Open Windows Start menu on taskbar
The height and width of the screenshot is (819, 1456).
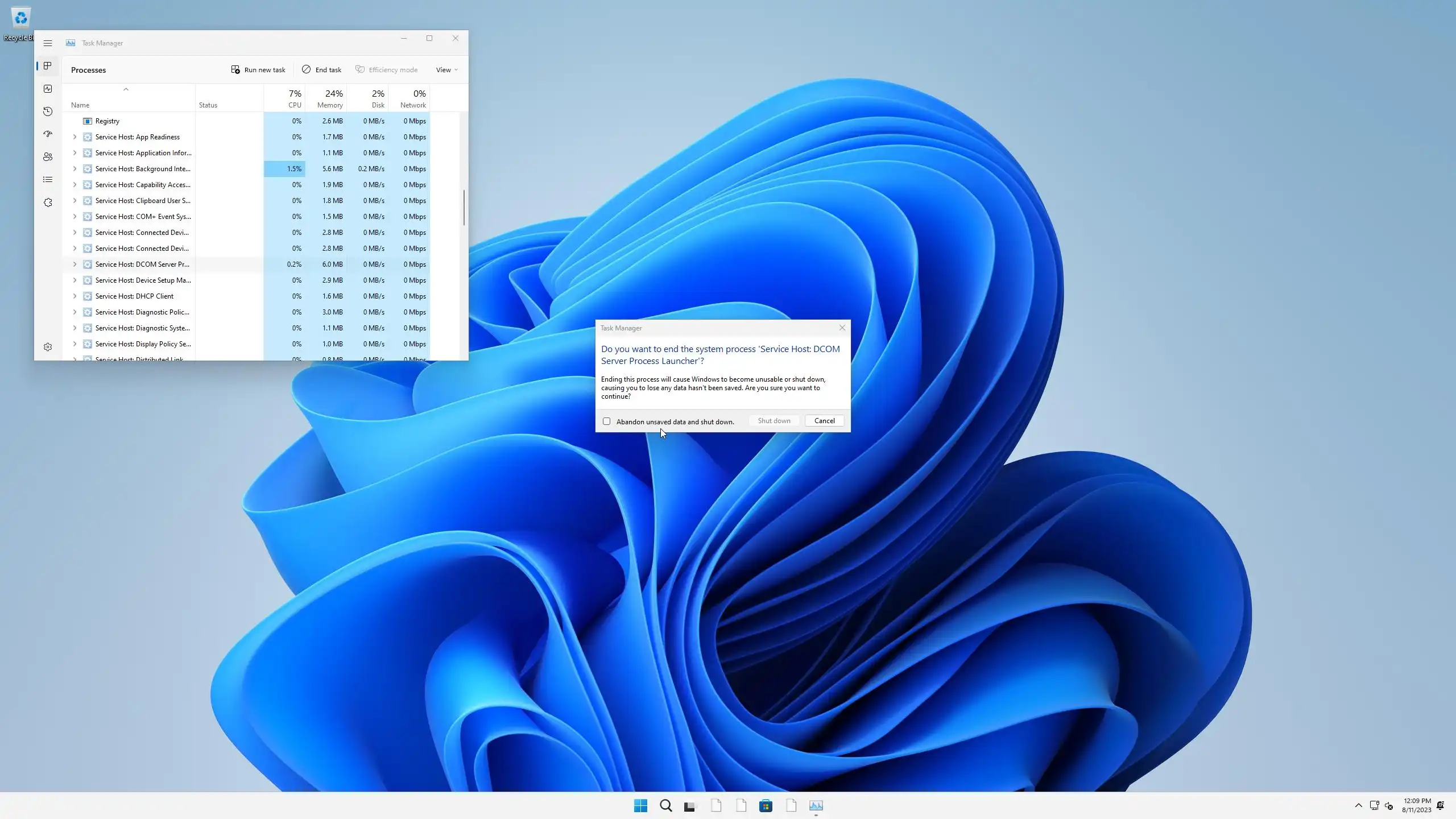click(x=640, y=805)
